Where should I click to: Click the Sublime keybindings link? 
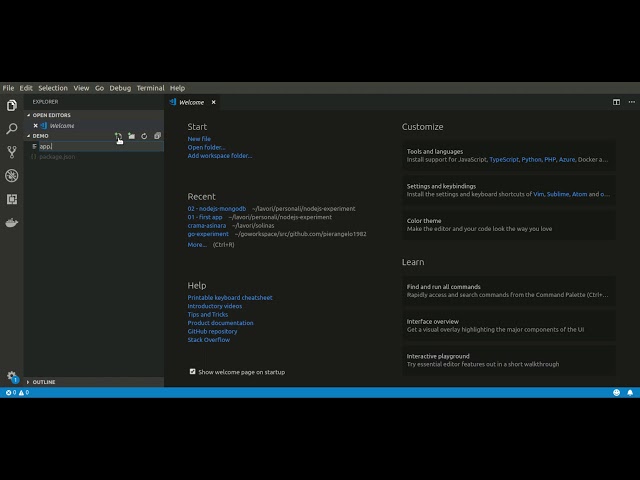coord(558,194)
